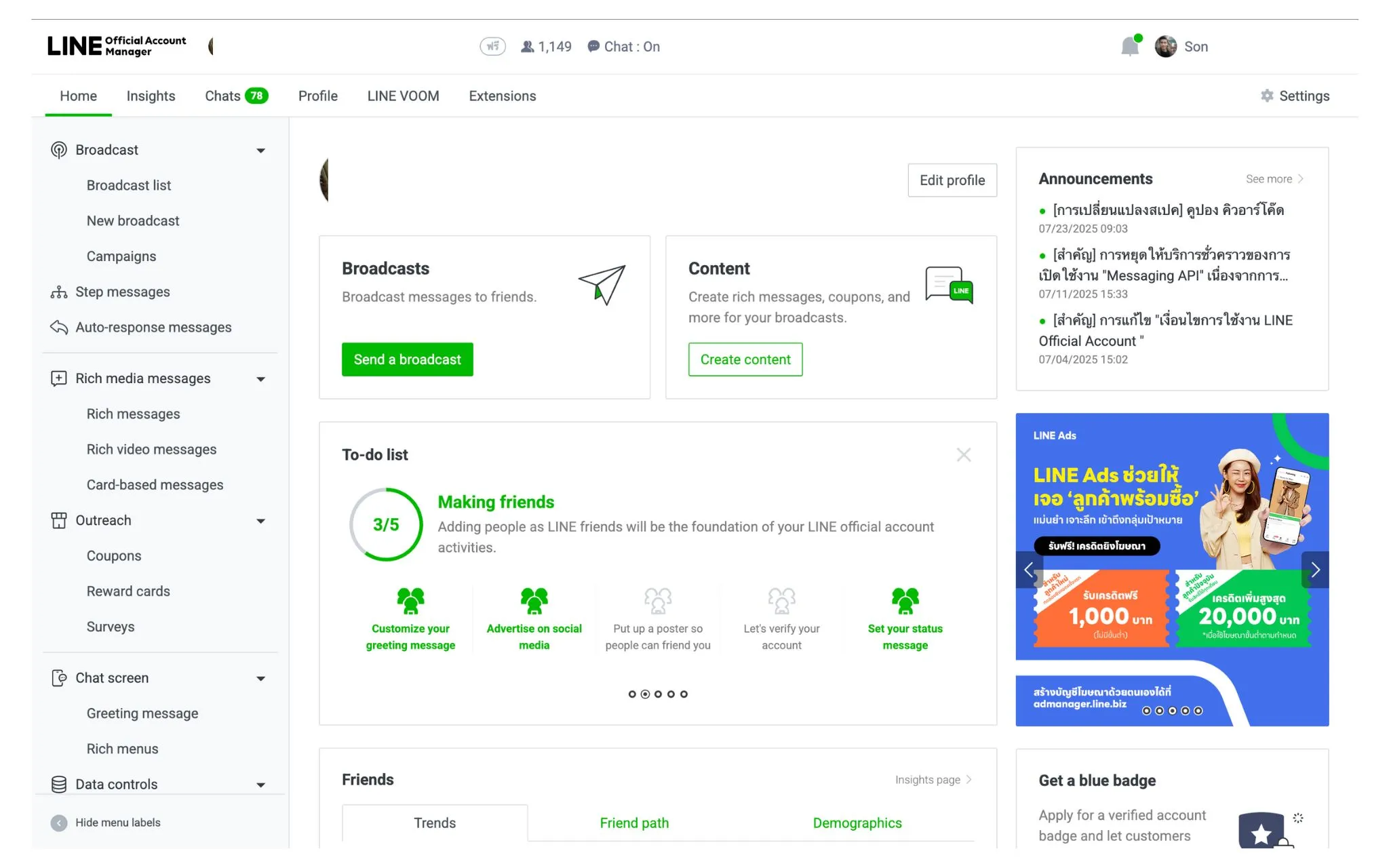1389x868 pixels.
Task: Click the Chat : On status indicator
Action: coord(623,46)
